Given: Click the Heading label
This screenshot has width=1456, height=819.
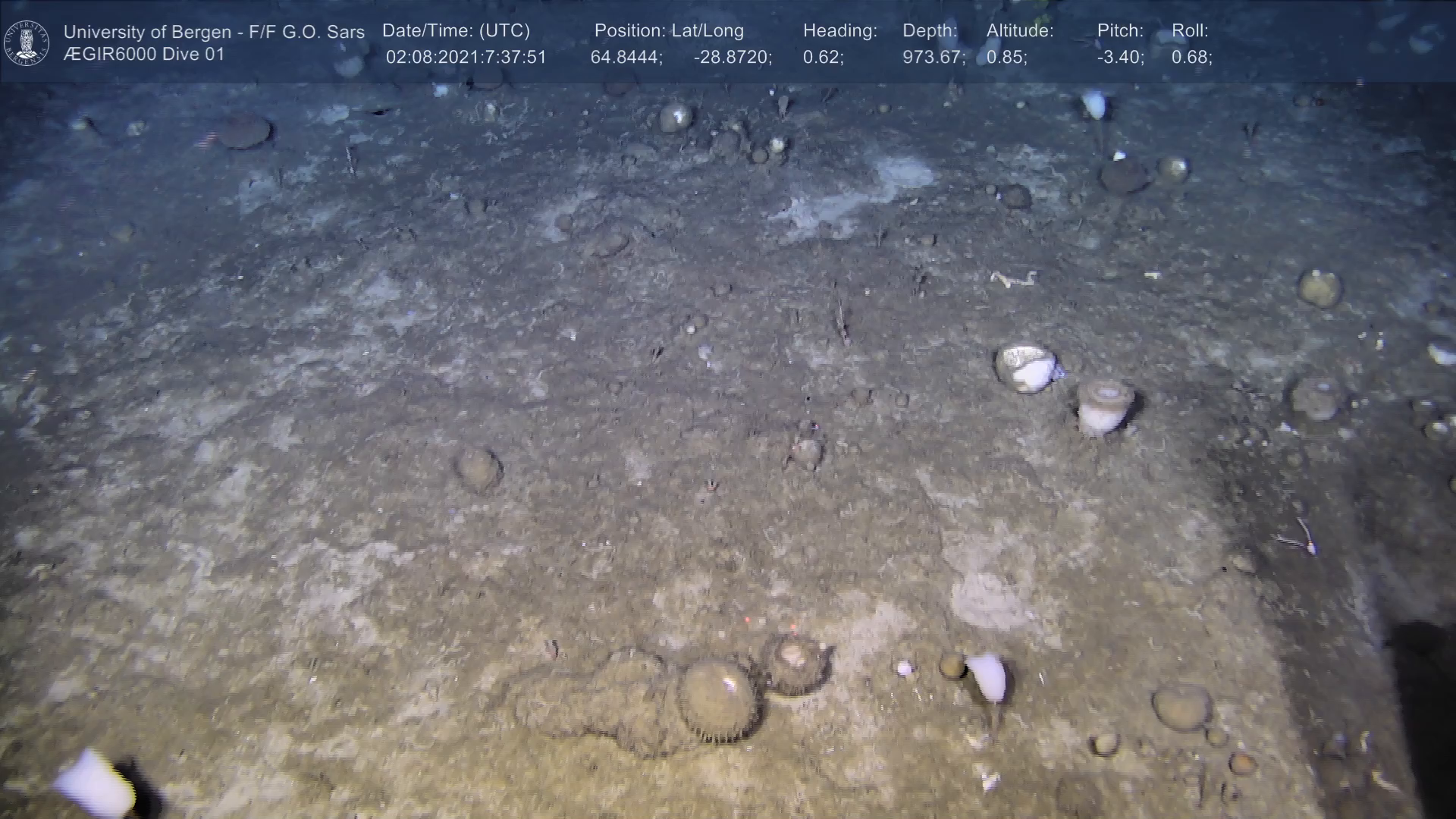Looking at the screenshot, I should [x=839, y=31].
